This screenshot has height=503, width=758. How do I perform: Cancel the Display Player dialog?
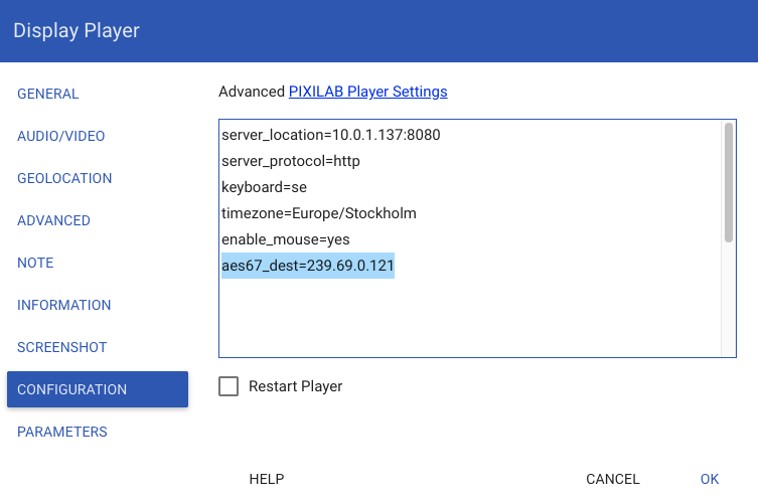click(x=612, y=479)
